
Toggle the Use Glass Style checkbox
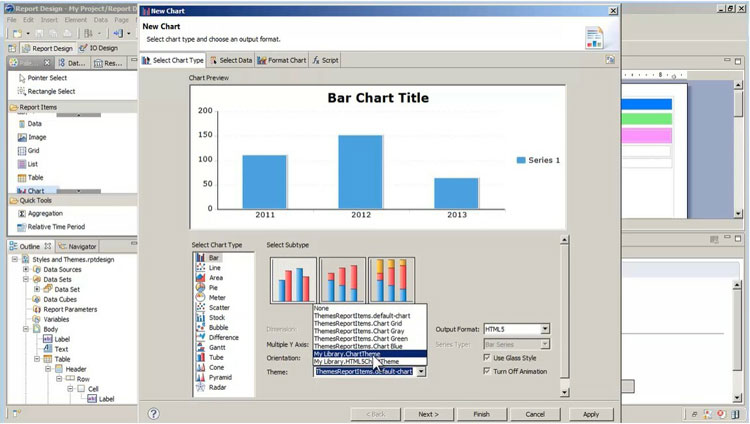488,357
